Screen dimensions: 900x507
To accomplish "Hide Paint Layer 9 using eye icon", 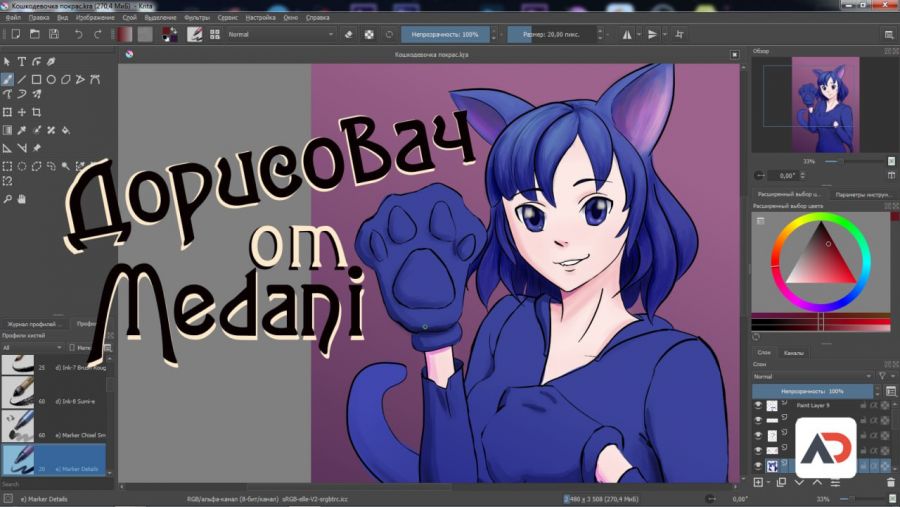I will click(x=757, y=406).
